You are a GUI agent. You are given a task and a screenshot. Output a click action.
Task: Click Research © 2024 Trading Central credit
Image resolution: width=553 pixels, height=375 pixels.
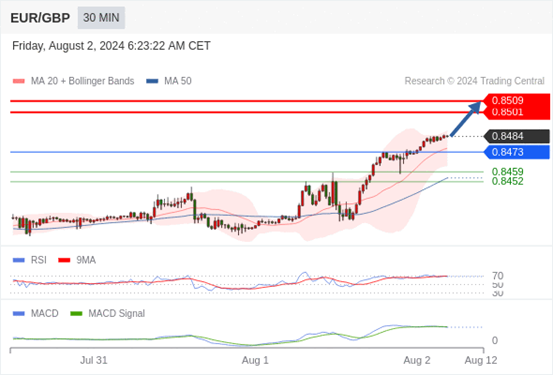[x=474, y=81]
